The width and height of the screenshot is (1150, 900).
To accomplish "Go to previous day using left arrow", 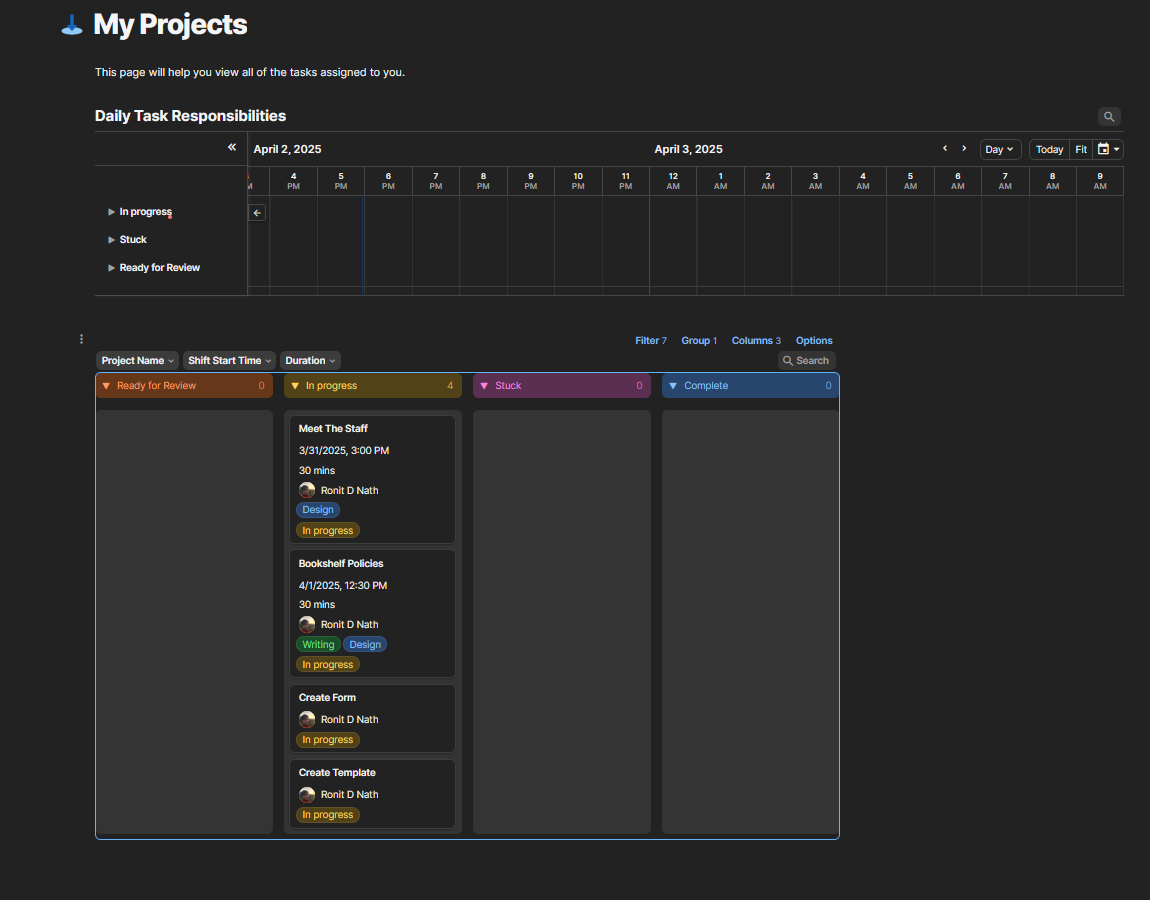I will (945, 149).
